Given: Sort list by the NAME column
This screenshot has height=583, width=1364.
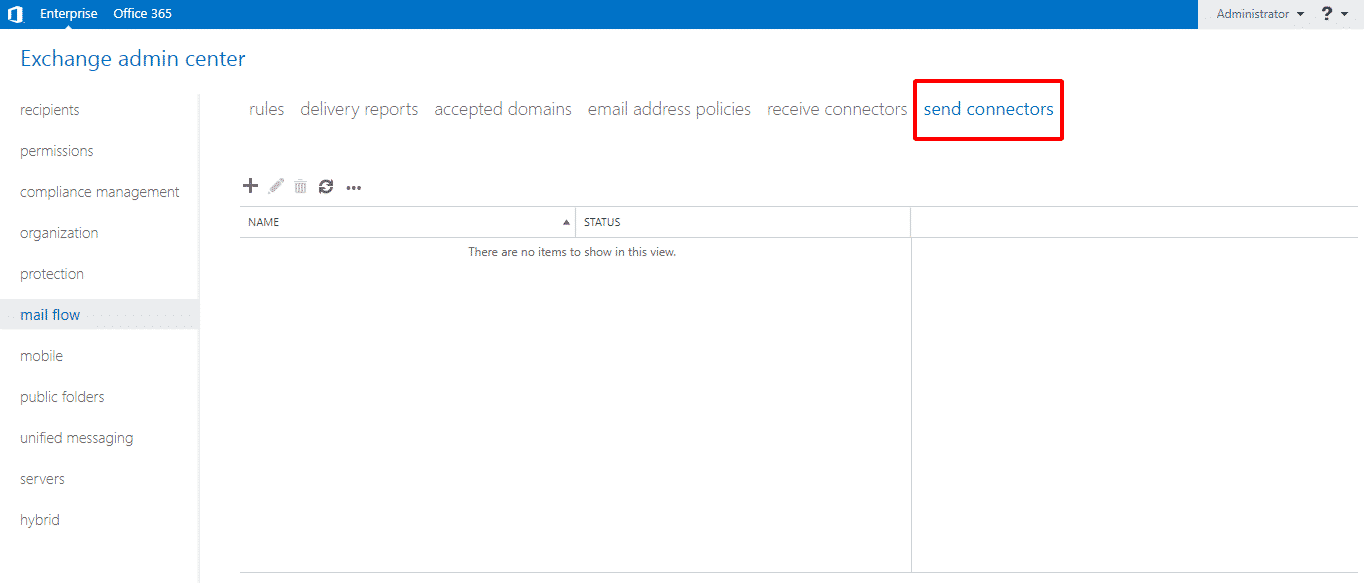Looking at the screenshot, I should 264,221.
